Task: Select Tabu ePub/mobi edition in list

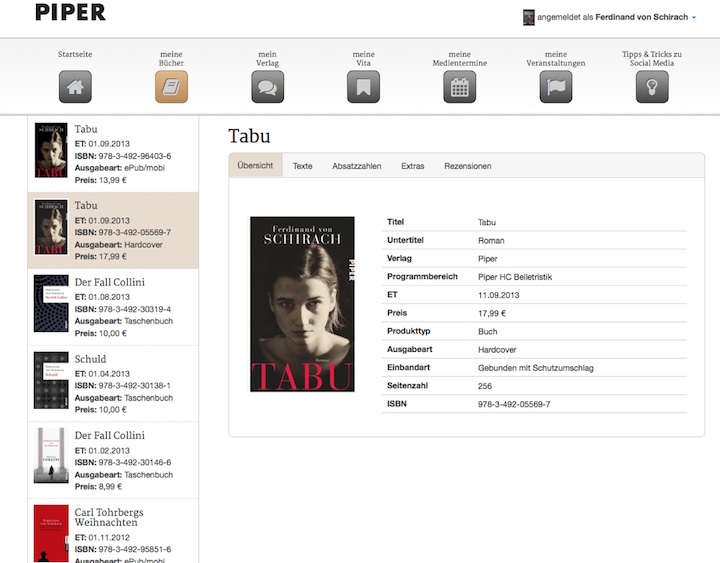Action: (113, 154)
